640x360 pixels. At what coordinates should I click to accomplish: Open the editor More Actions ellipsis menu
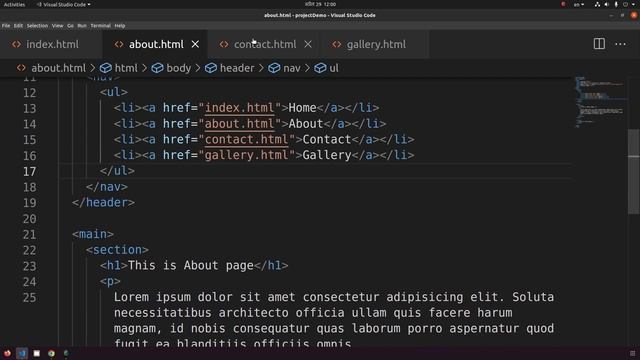[620, 44]
